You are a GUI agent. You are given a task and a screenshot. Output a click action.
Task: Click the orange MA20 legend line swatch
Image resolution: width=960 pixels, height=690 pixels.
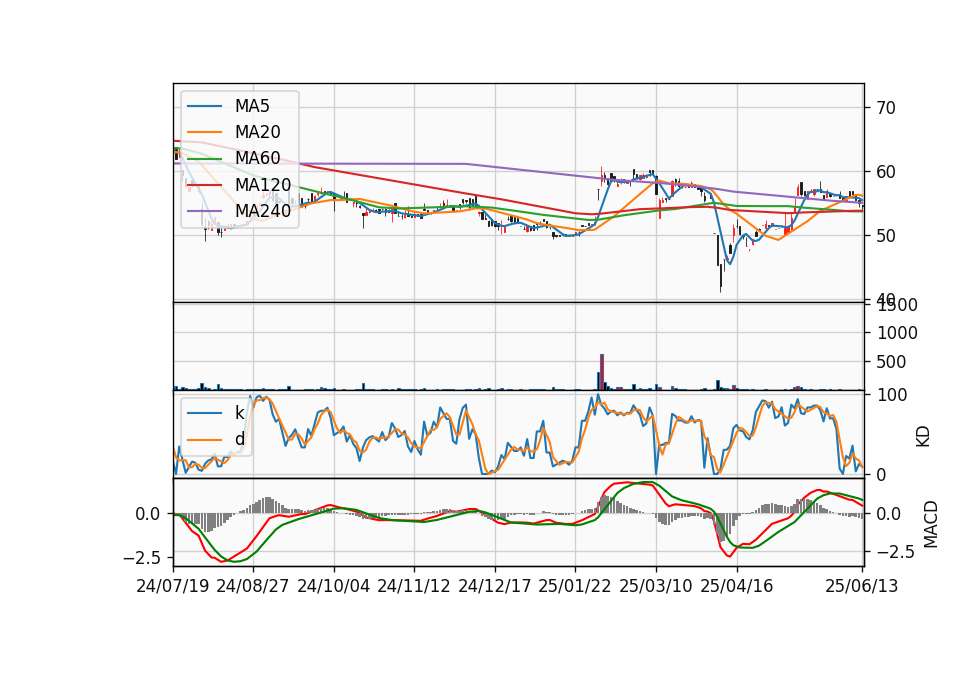[204, 132]
